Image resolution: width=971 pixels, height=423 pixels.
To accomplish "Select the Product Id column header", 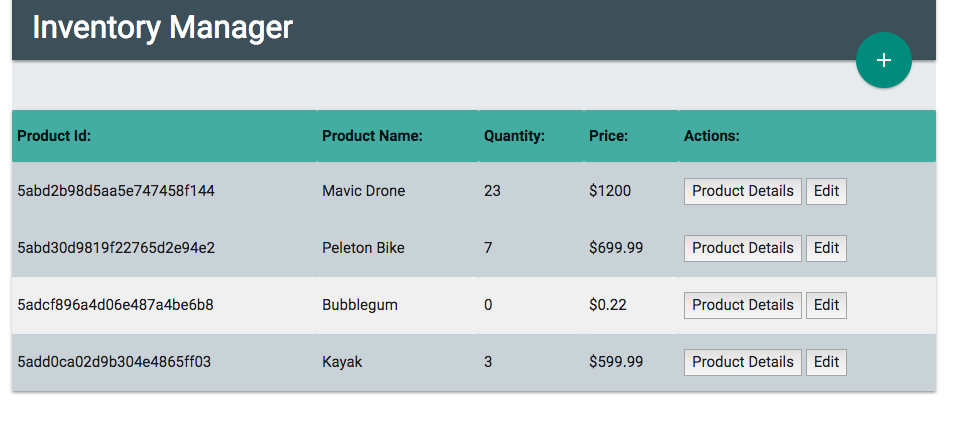I will [54, 136].
